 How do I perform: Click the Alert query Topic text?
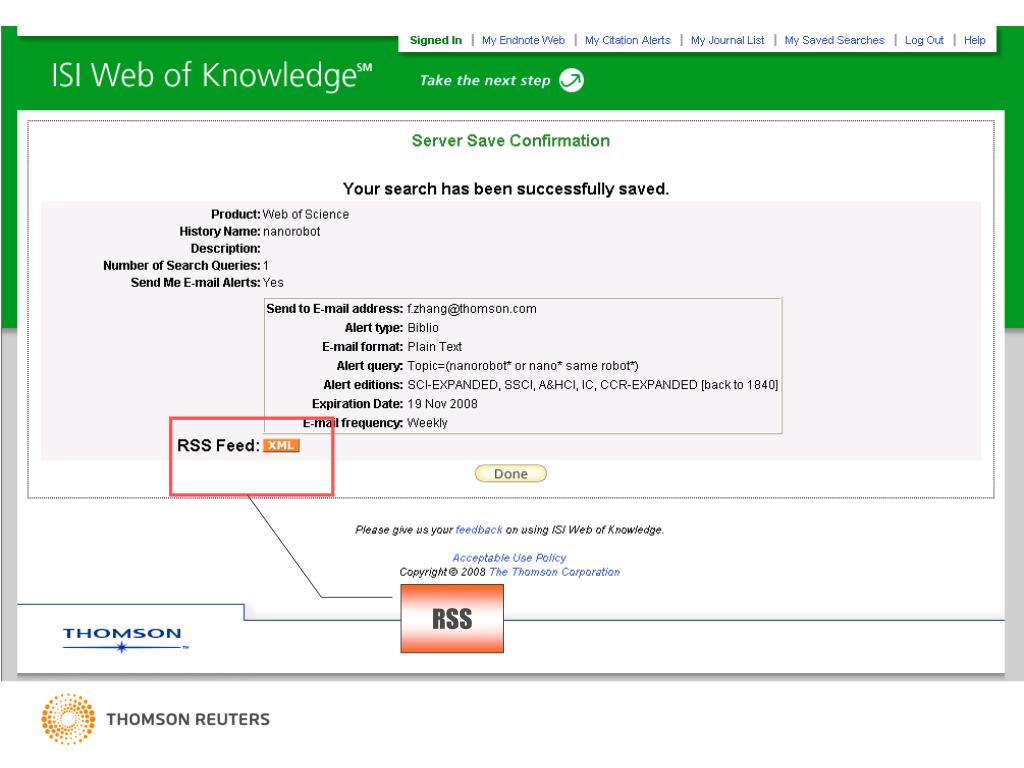point(522,366)
